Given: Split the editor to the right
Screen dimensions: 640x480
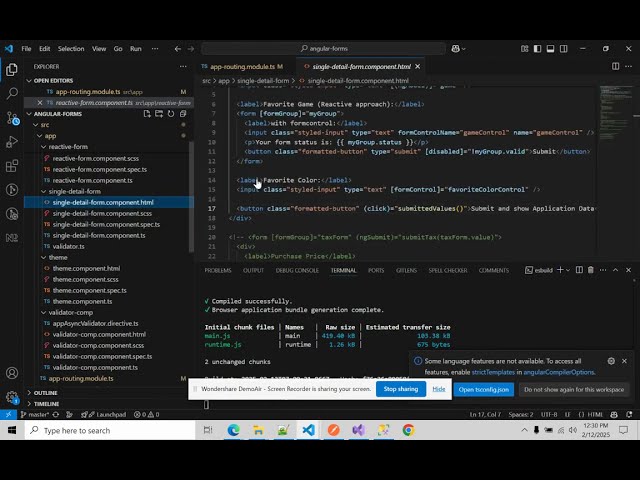Looking at the screenshot, I should coord(615,66).
